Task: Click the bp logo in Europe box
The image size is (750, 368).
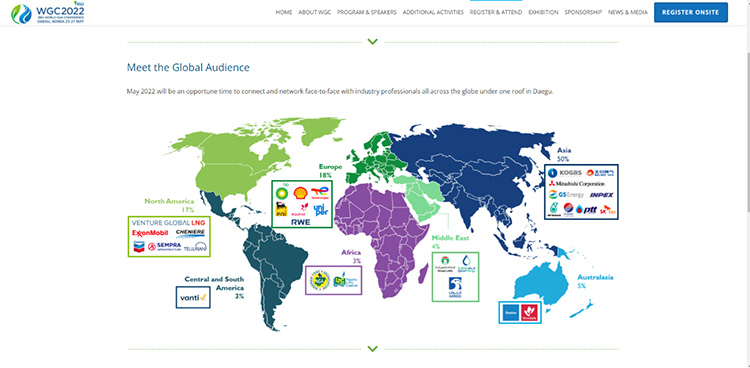Action: coord(282,192)
